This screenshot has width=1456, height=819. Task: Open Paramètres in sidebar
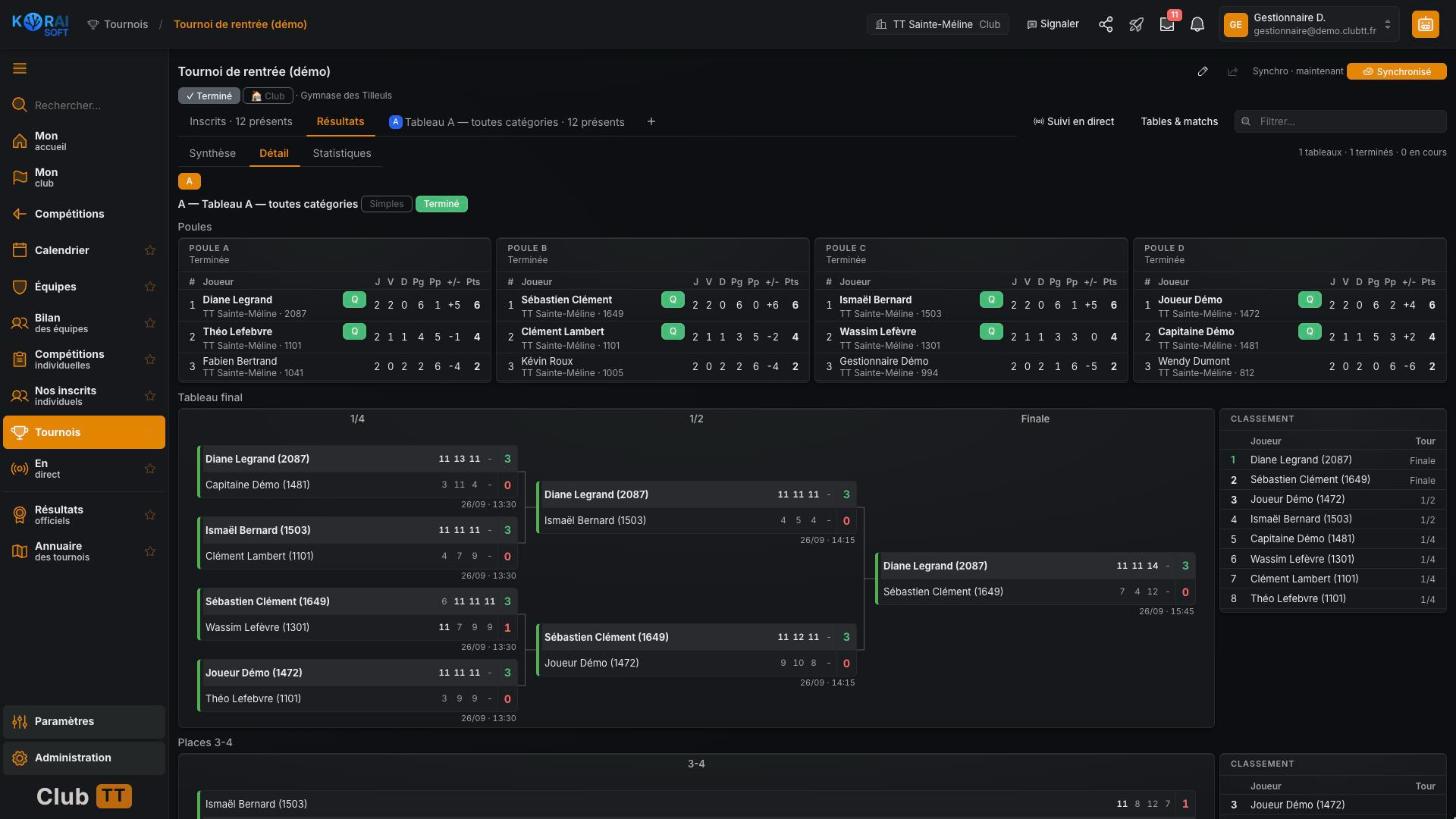click(84, 721)
